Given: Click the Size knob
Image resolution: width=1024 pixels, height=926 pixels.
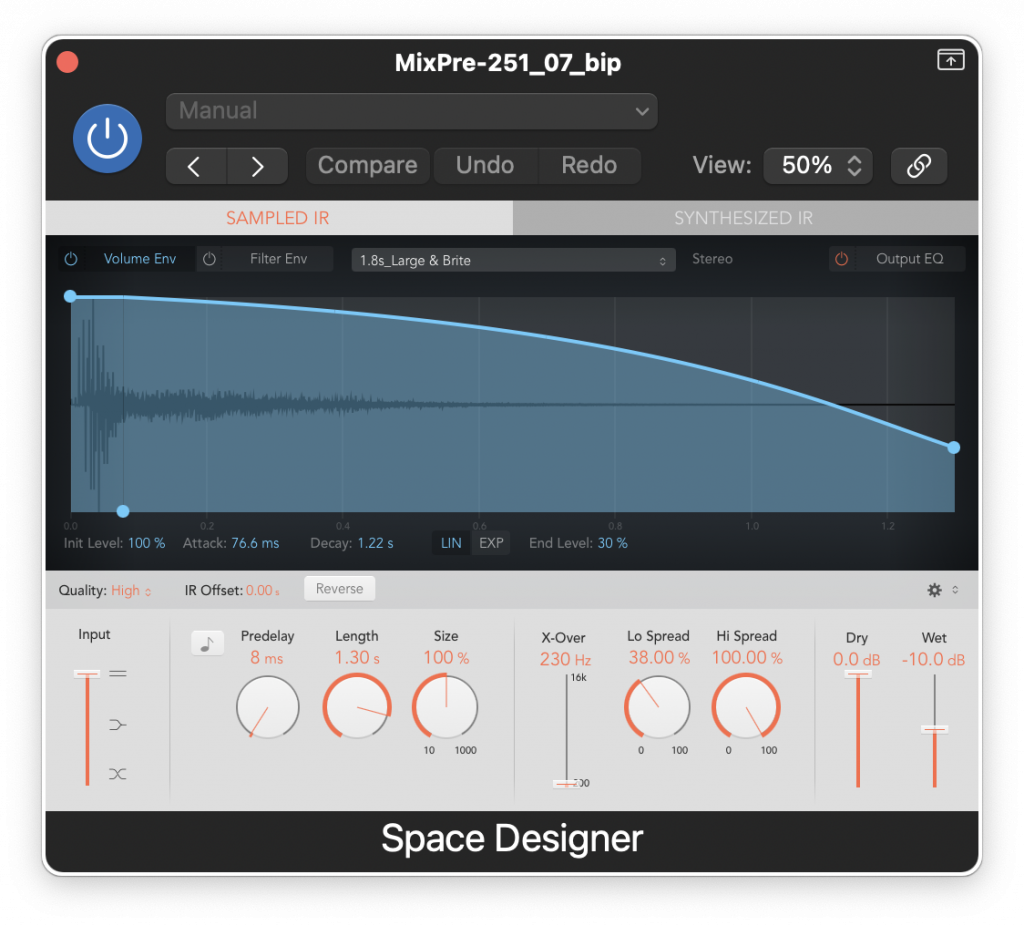Looking at the screenshot, I should click(x=446, y=707).
